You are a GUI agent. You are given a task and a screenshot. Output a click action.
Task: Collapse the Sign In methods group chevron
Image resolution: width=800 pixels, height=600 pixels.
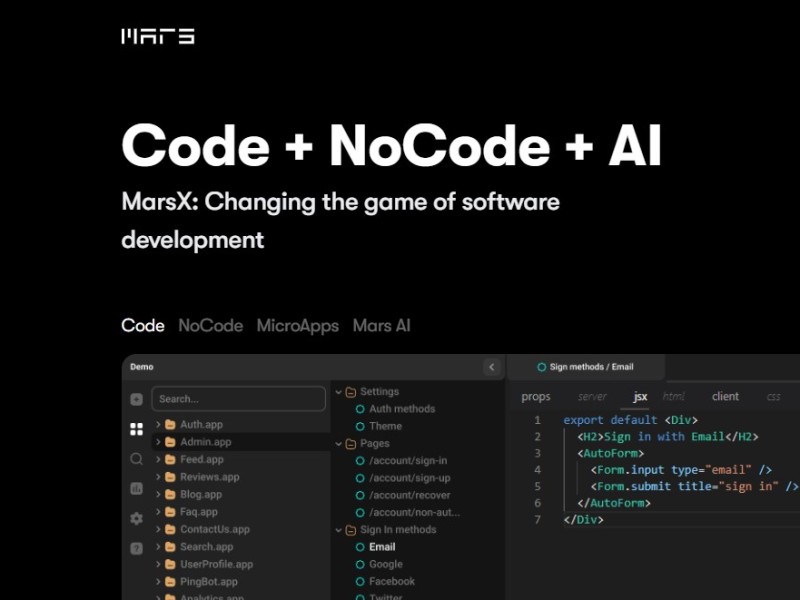(x=338, y=530)
